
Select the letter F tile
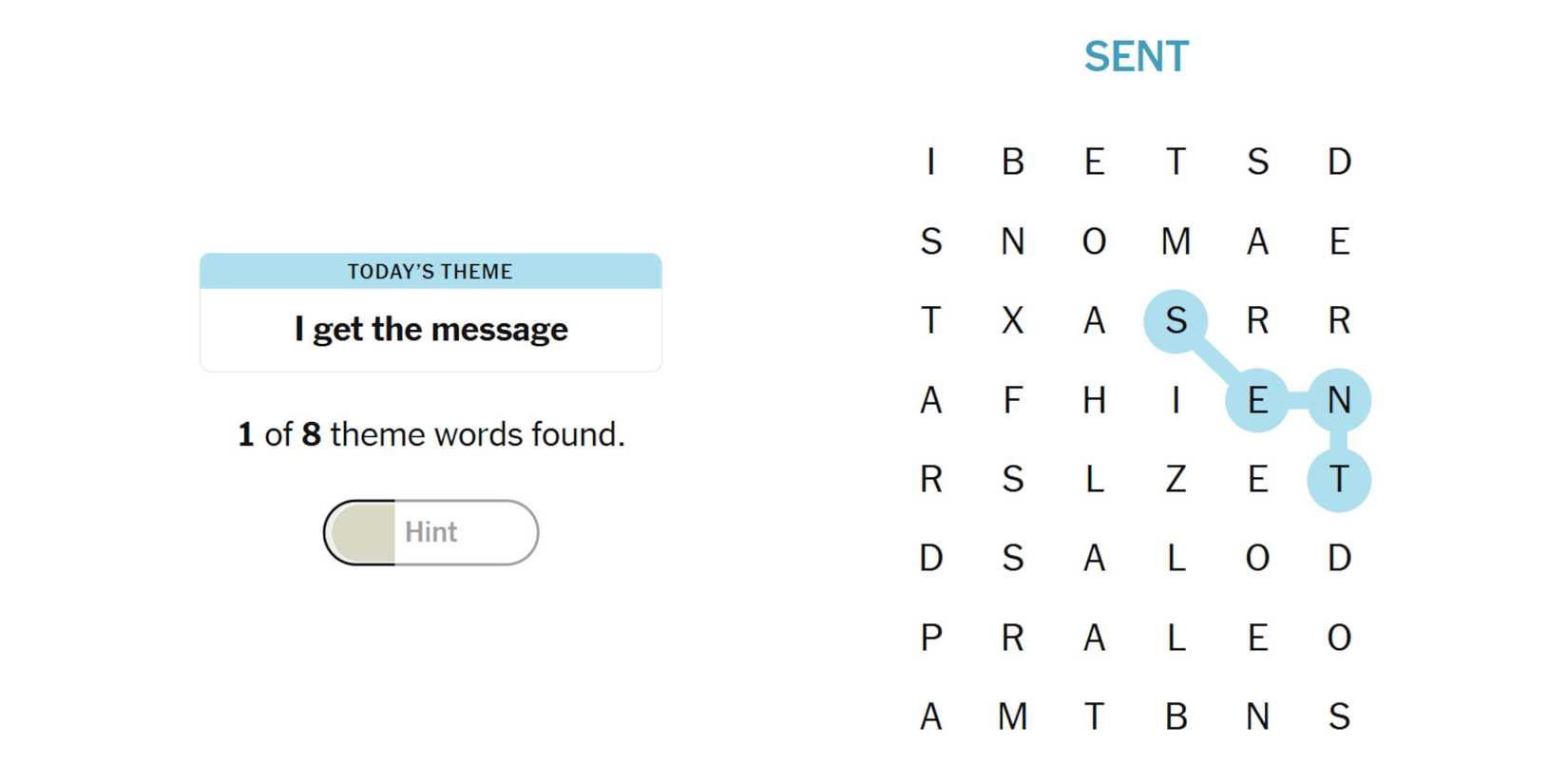point(1013,400)
